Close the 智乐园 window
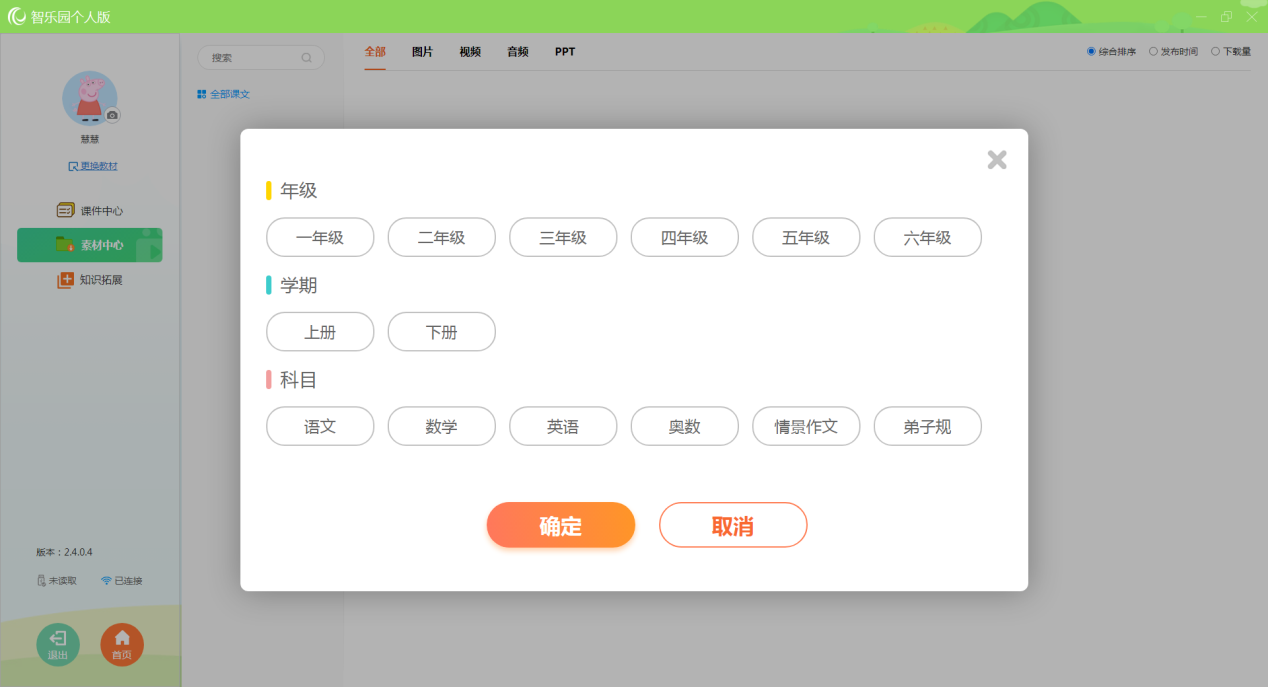 tap(1251, 17)
